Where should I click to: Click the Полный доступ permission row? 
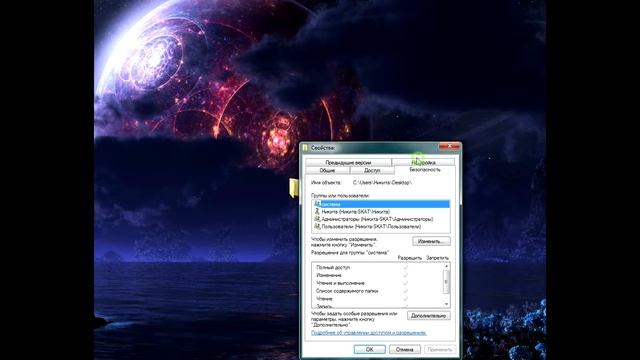click(x=378, y=267)
